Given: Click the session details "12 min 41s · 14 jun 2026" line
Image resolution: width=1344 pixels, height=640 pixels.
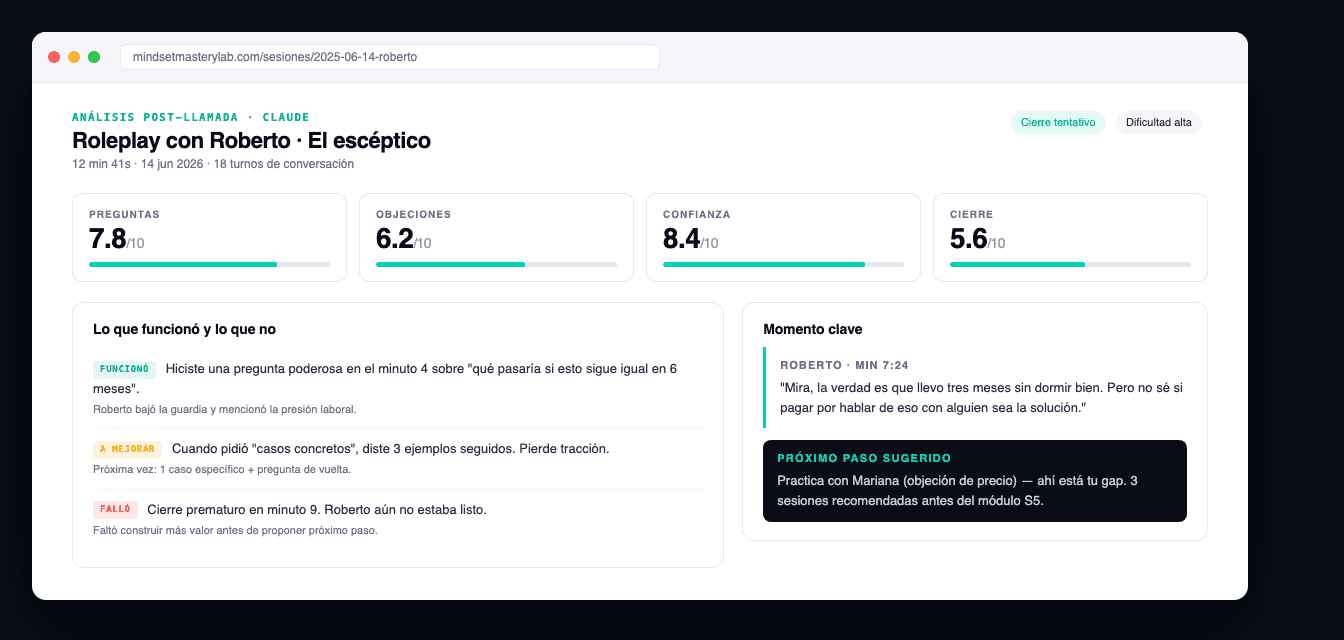Looking at the screenshot, I should point(213,164).
